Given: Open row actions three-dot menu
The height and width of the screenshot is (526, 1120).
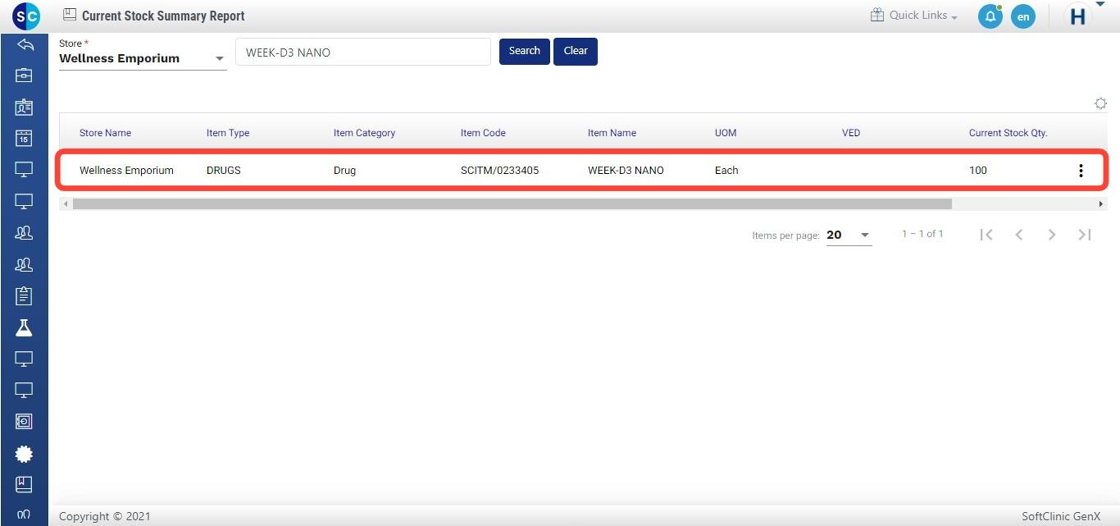Looking at the screenshot, I should [x=1081, y=170].
